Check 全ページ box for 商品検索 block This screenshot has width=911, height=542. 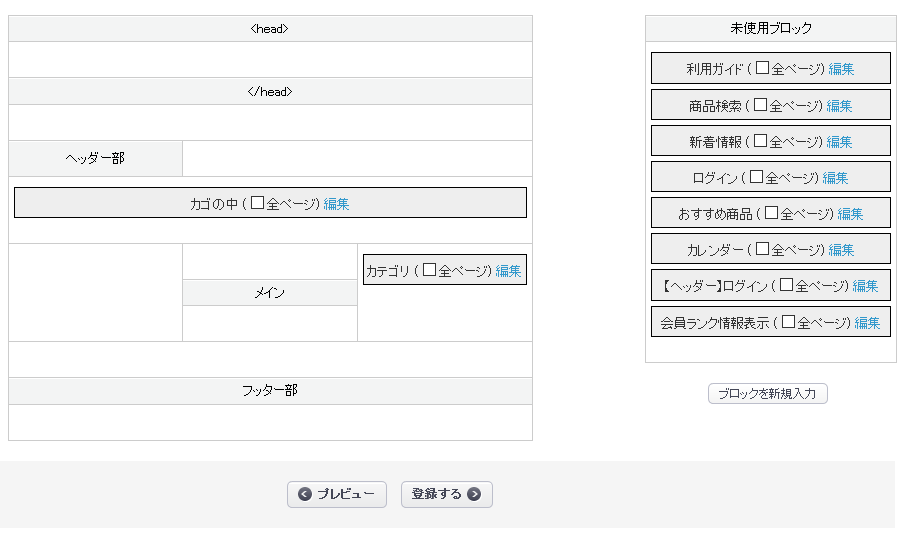point(760,105)
